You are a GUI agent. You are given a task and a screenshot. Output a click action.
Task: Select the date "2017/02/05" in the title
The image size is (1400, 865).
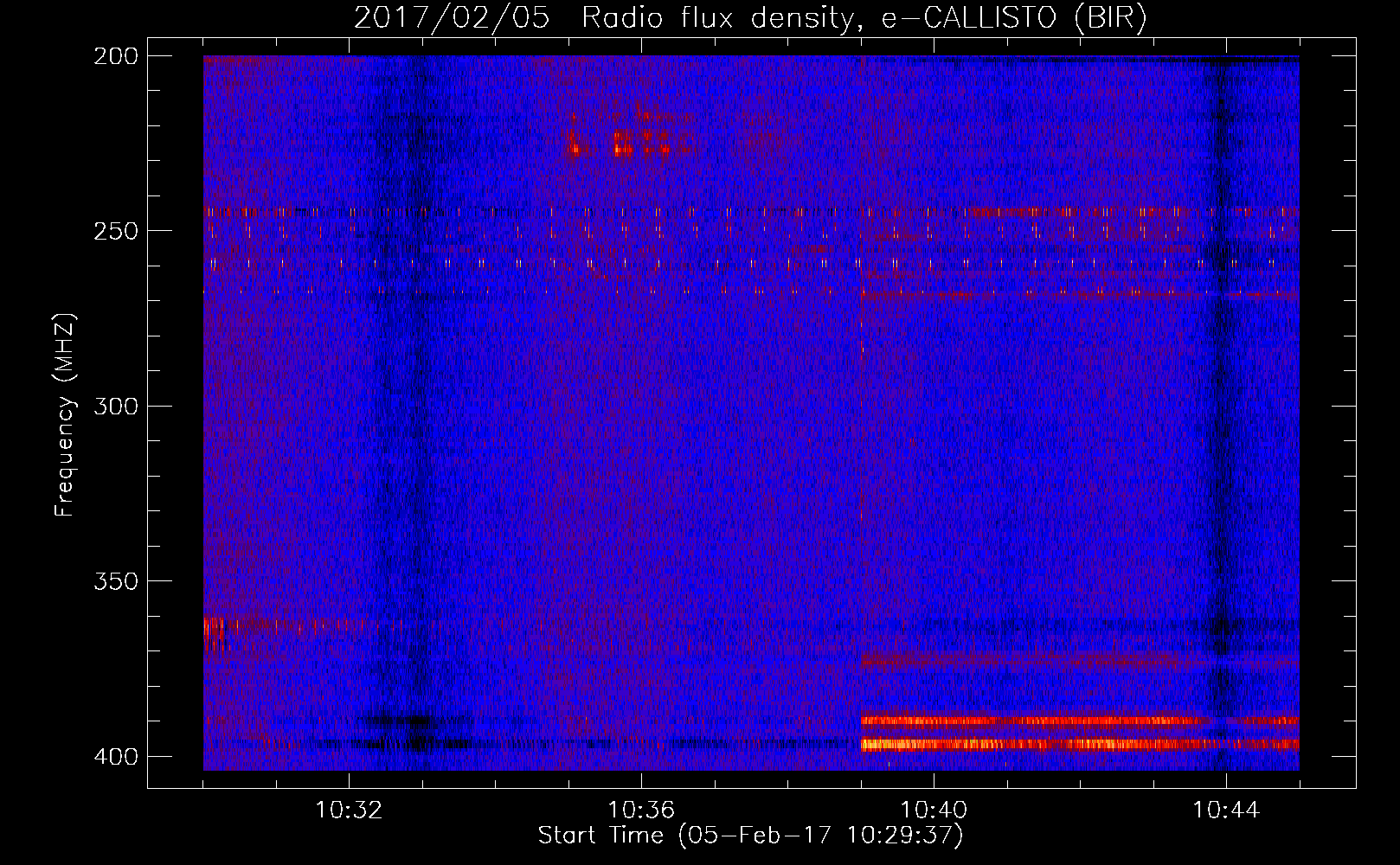(452, 18)
